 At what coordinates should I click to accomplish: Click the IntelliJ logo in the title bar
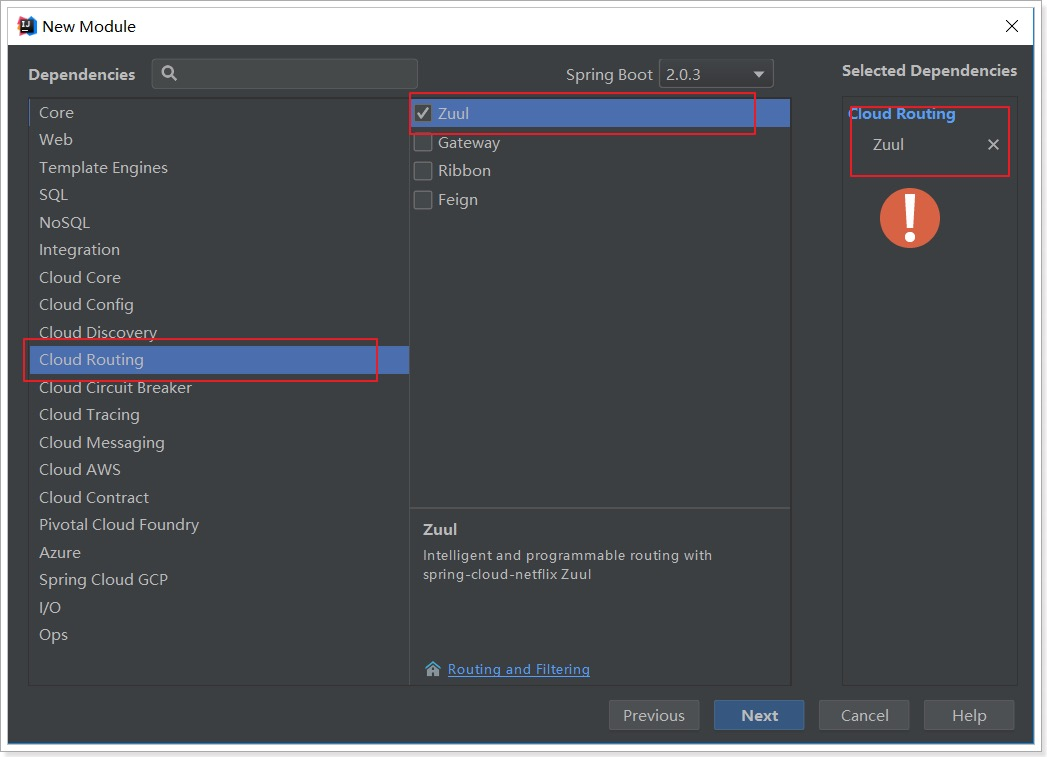coord(27,26)
